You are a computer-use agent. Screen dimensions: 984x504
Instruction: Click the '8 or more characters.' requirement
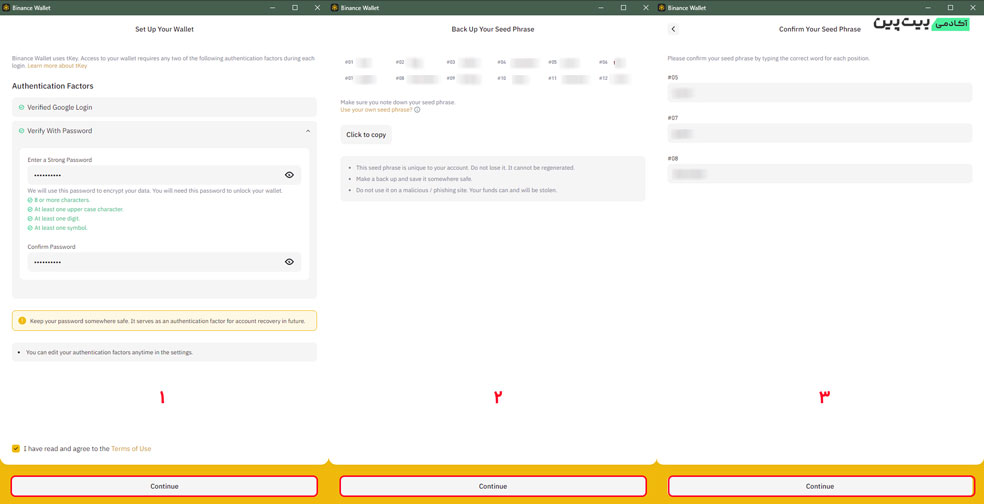tap(62, 200)
